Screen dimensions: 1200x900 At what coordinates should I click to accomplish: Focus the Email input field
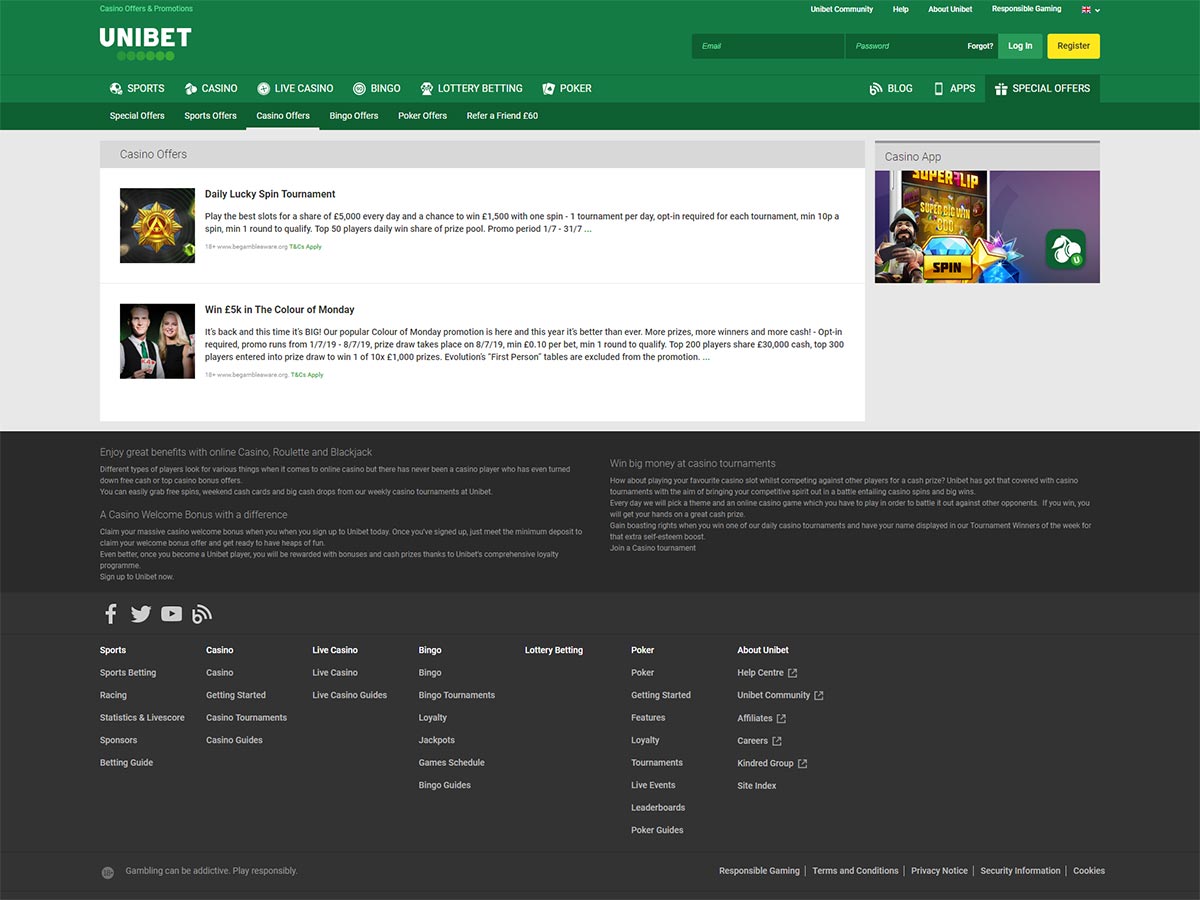tap(768, 46)
